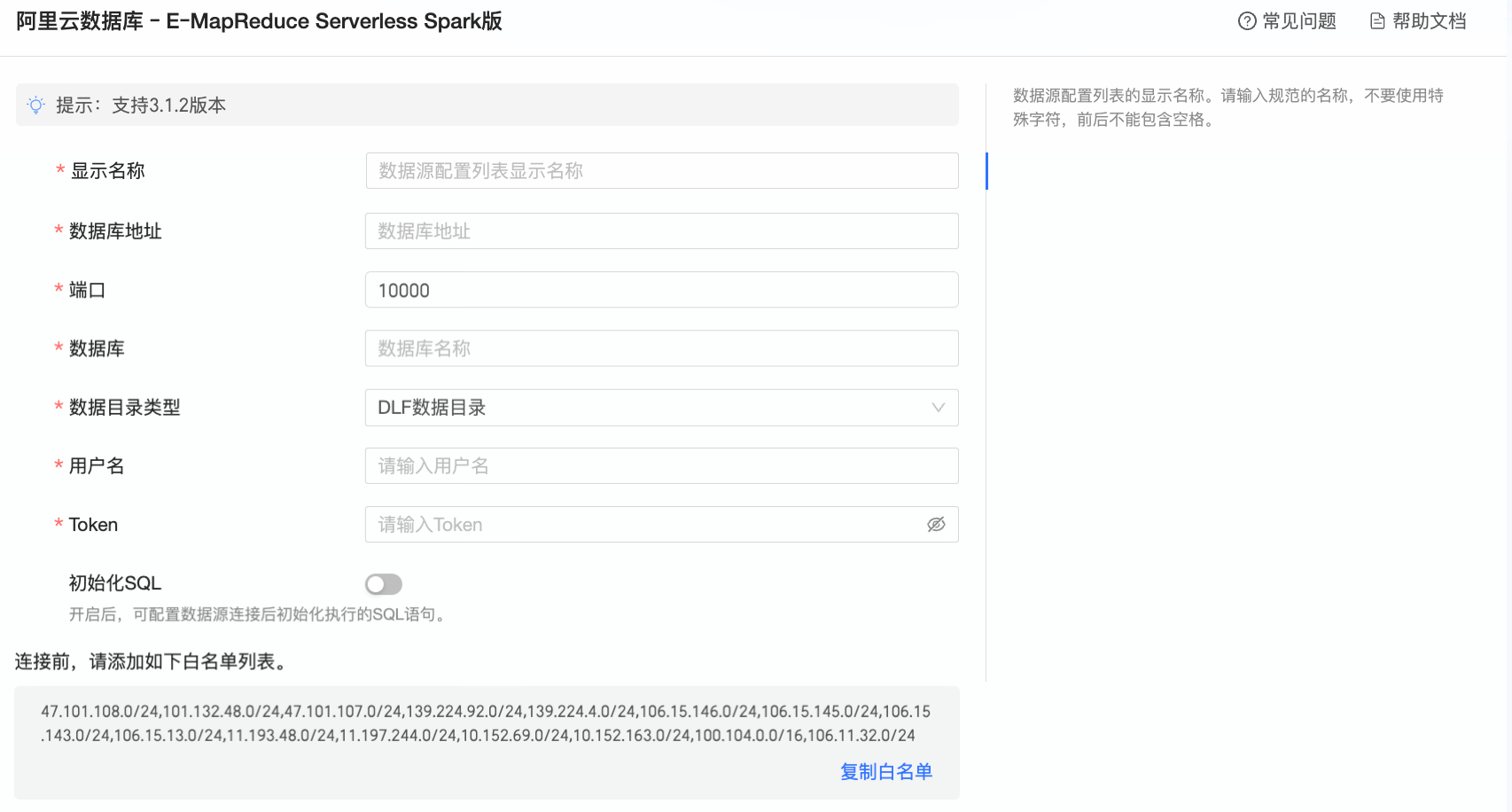
Task: Click the 数据库地址 field label
Action: point(115,231)
